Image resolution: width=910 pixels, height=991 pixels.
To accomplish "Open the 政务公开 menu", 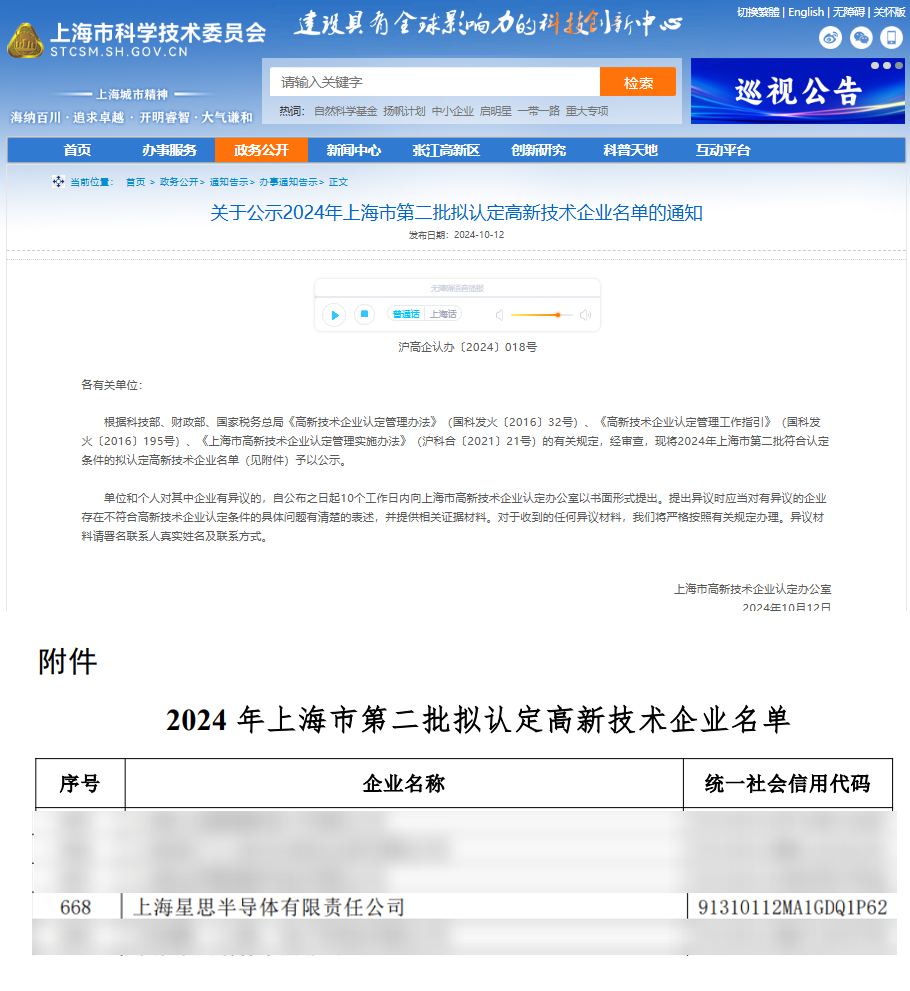I will [261, 150].
